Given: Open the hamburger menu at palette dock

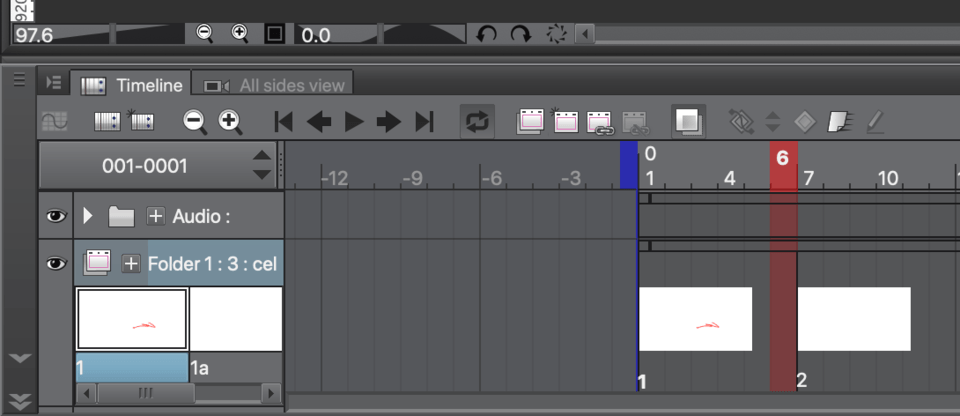Looking at the screenshot, I should click(x=19, y=80).
